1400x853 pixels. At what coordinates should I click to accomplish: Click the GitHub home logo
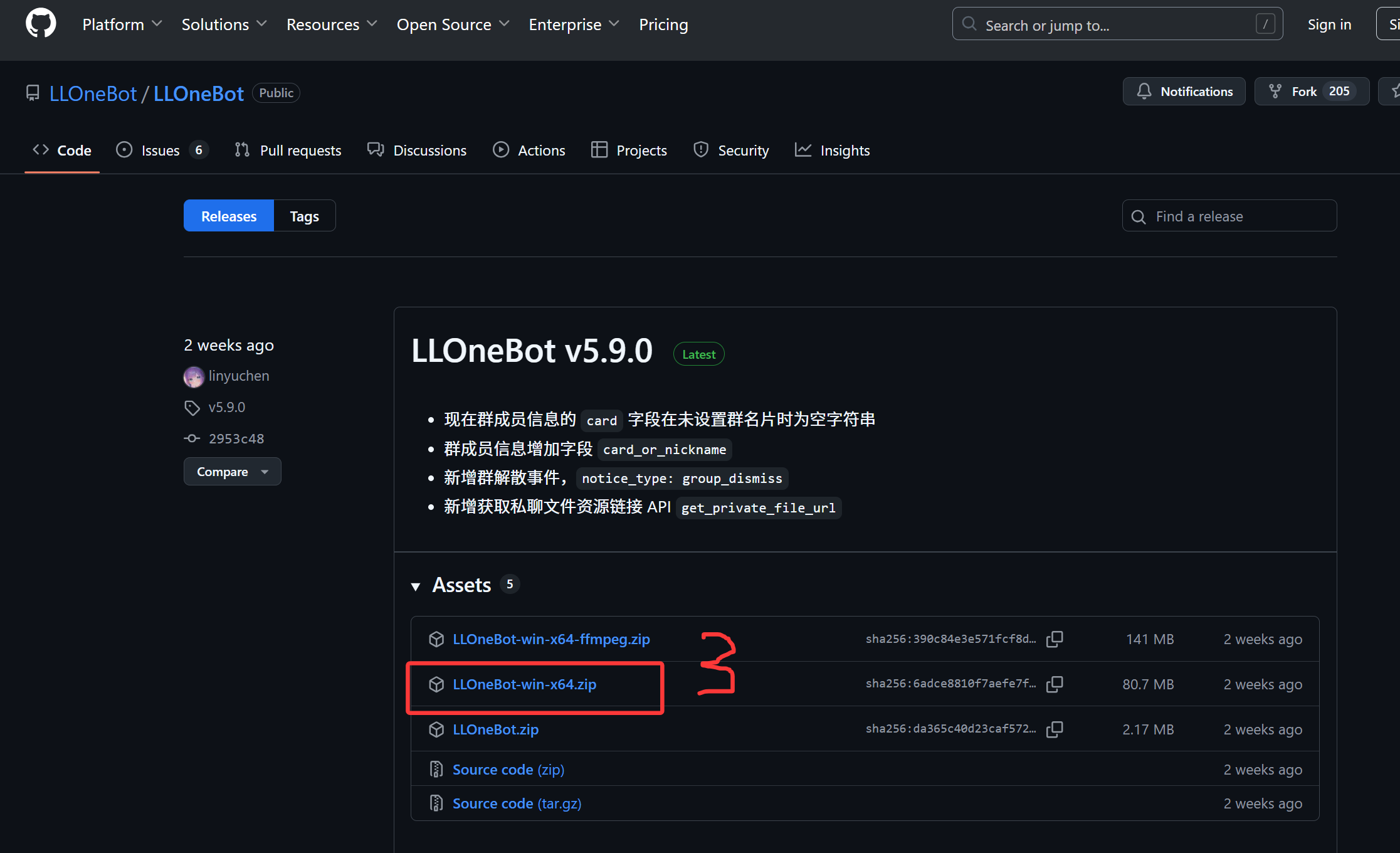coord(40,23)
